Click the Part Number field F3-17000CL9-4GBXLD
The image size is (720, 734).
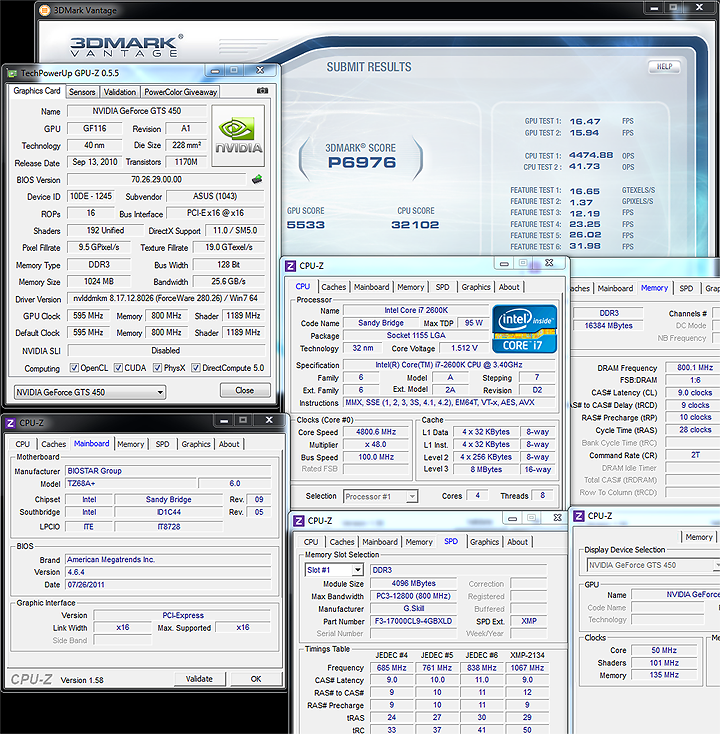pyautogui.click(x=413, y=621)
